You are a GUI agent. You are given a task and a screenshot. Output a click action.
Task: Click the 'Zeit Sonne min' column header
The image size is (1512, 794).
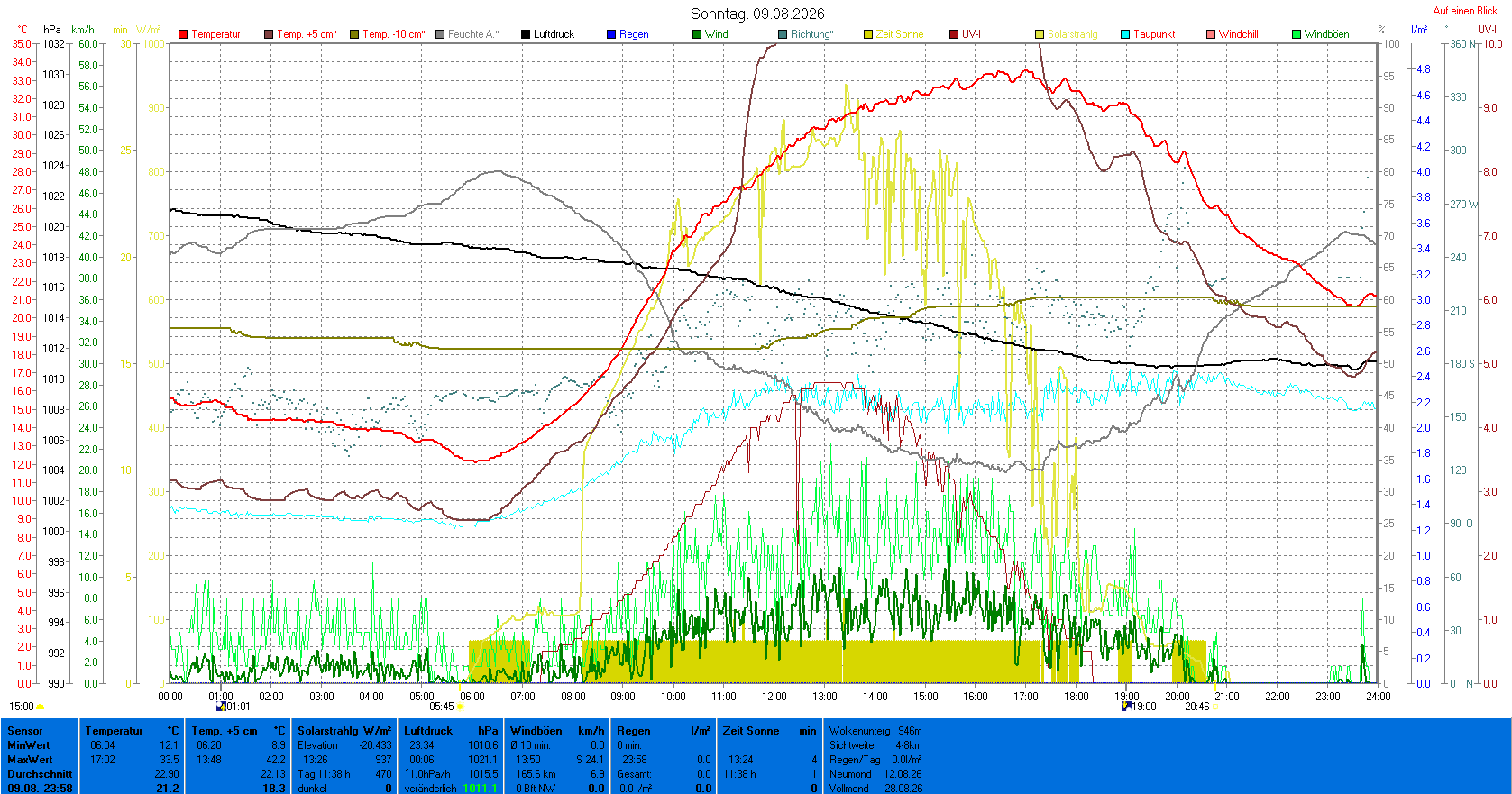pos(770,731)
